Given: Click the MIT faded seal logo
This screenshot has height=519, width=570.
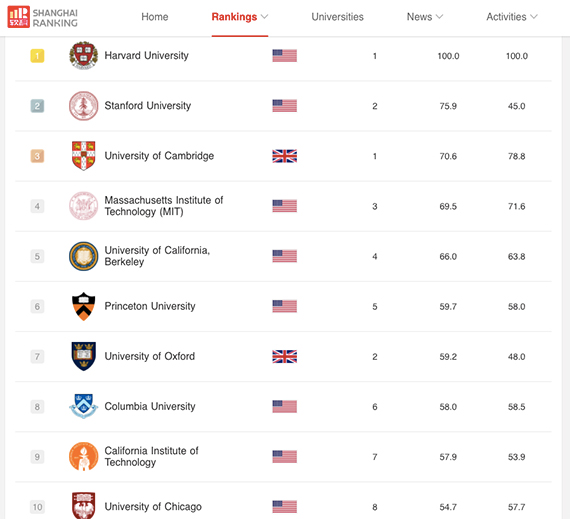Looking at the screenshot, I should click(84, 206).
